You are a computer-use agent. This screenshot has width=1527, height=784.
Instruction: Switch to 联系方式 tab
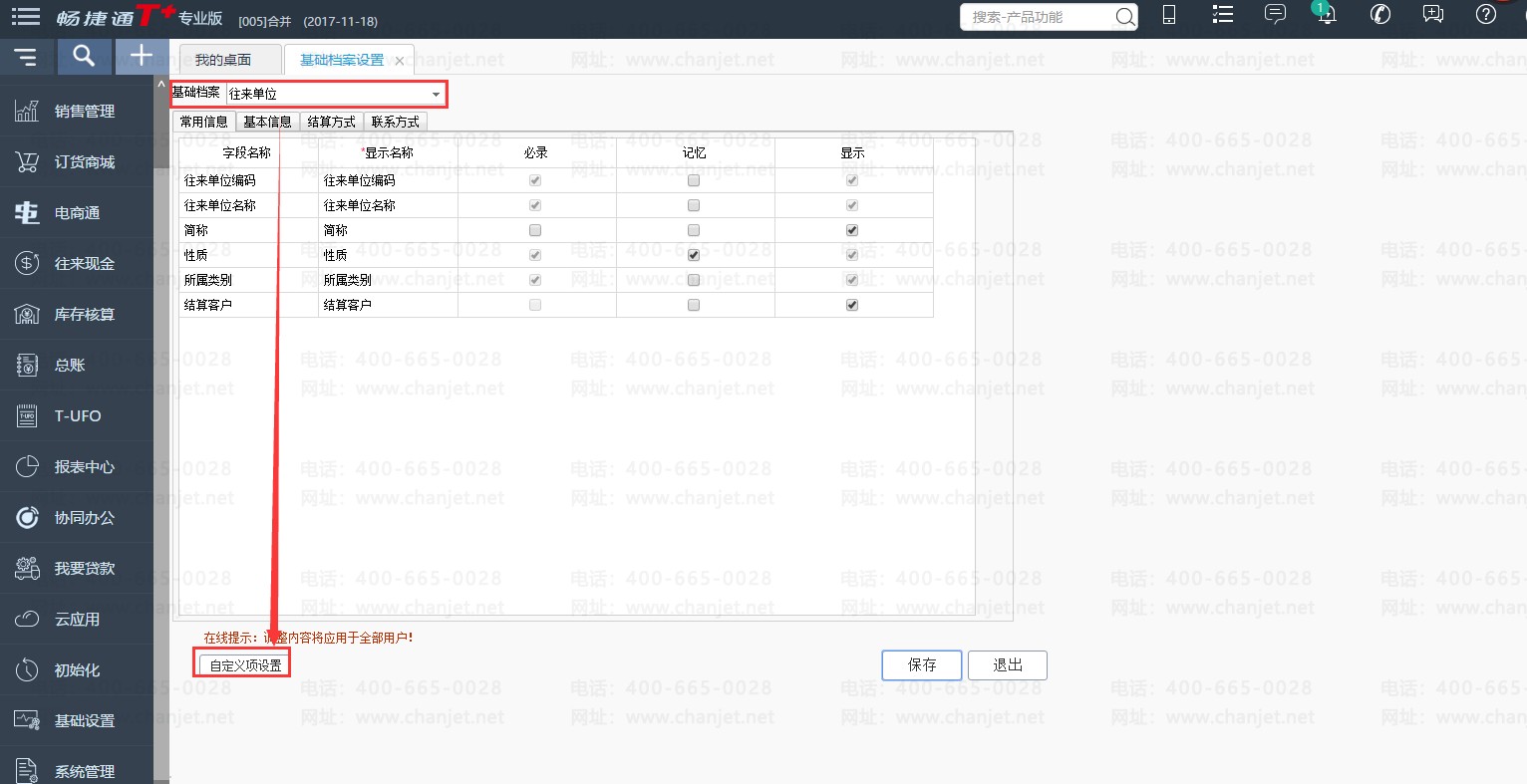(396, 122)
